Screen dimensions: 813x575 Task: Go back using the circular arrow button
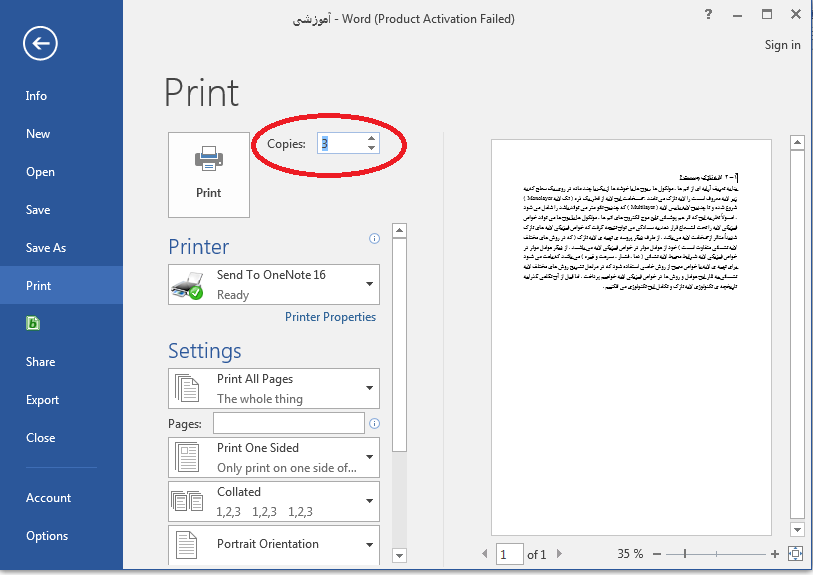click(40, 43)
